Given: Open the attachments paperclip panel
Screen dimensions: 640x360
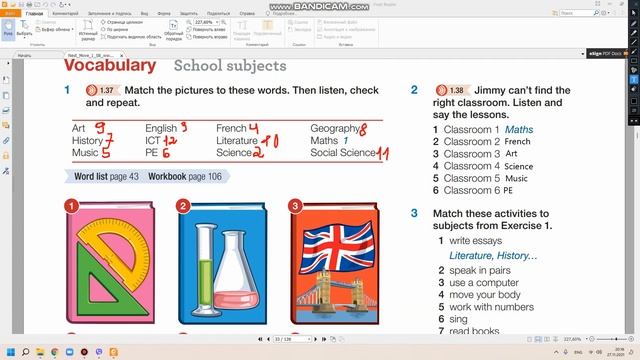Looking at the screenshot, I should tap(6, 140).
